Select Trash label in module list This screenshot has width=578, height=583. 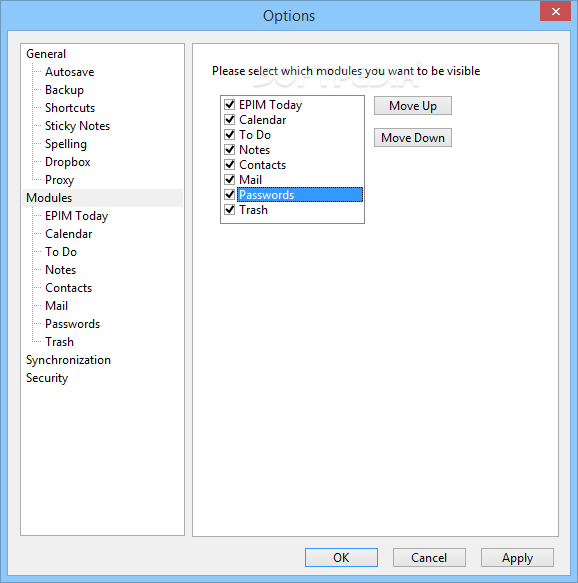tap(253, 210)
